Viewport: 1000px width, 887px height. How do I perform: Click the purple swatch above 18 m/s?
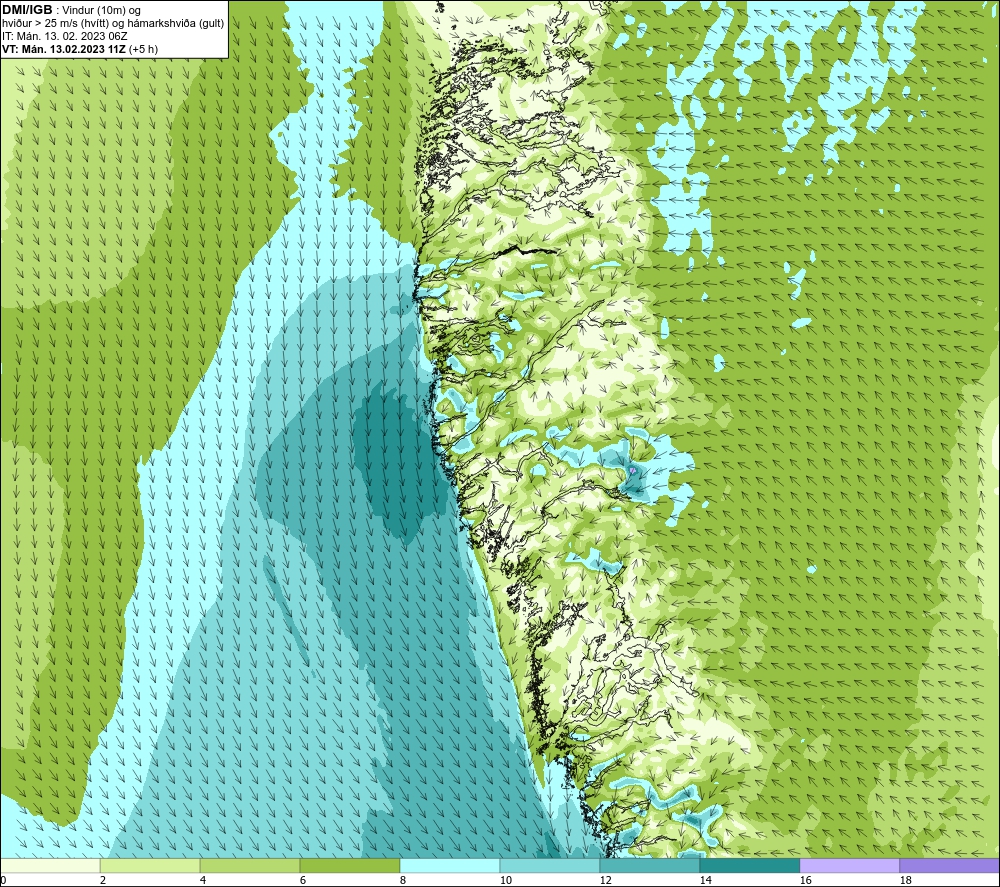tap(950, 865)
